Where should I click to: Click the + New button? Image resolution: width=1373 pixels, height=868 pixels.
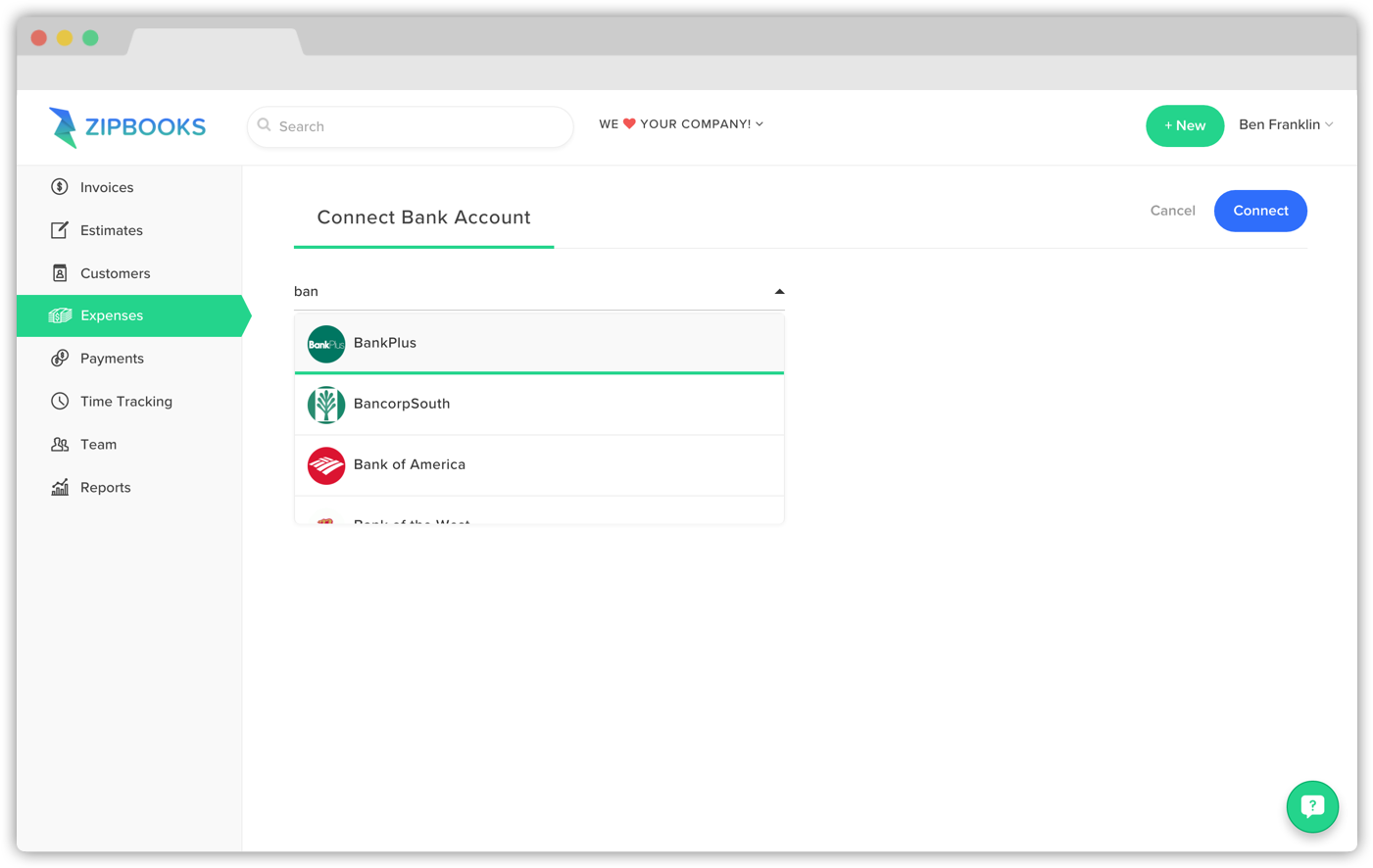click(x=1185, y=125)
